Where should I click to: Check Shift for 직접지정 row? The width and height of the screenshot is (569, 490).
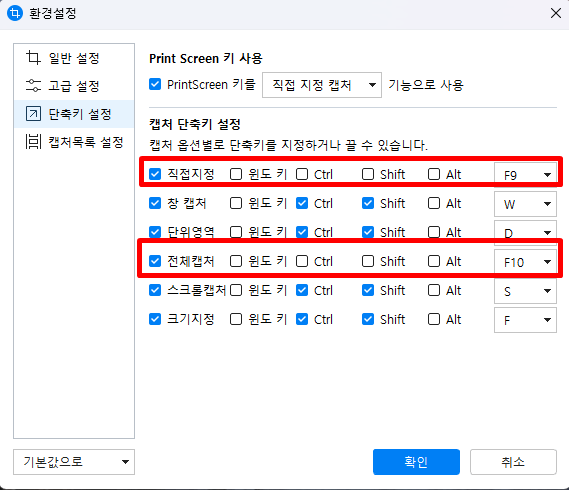tap(368, 174)
